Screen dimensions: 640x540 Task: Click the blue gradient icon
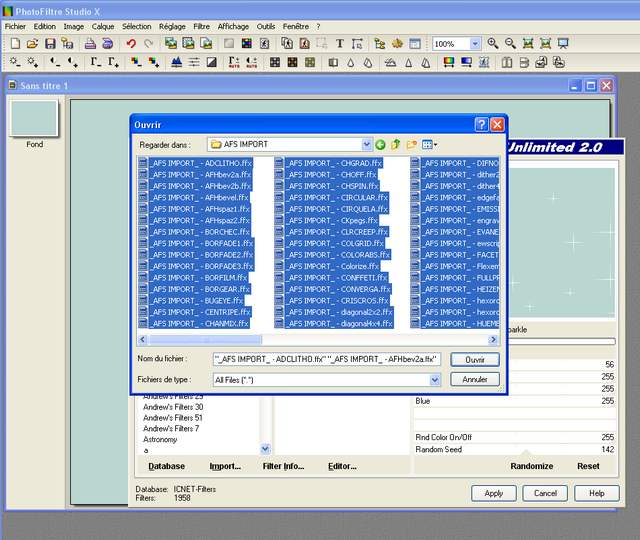(x=466, y=62)
